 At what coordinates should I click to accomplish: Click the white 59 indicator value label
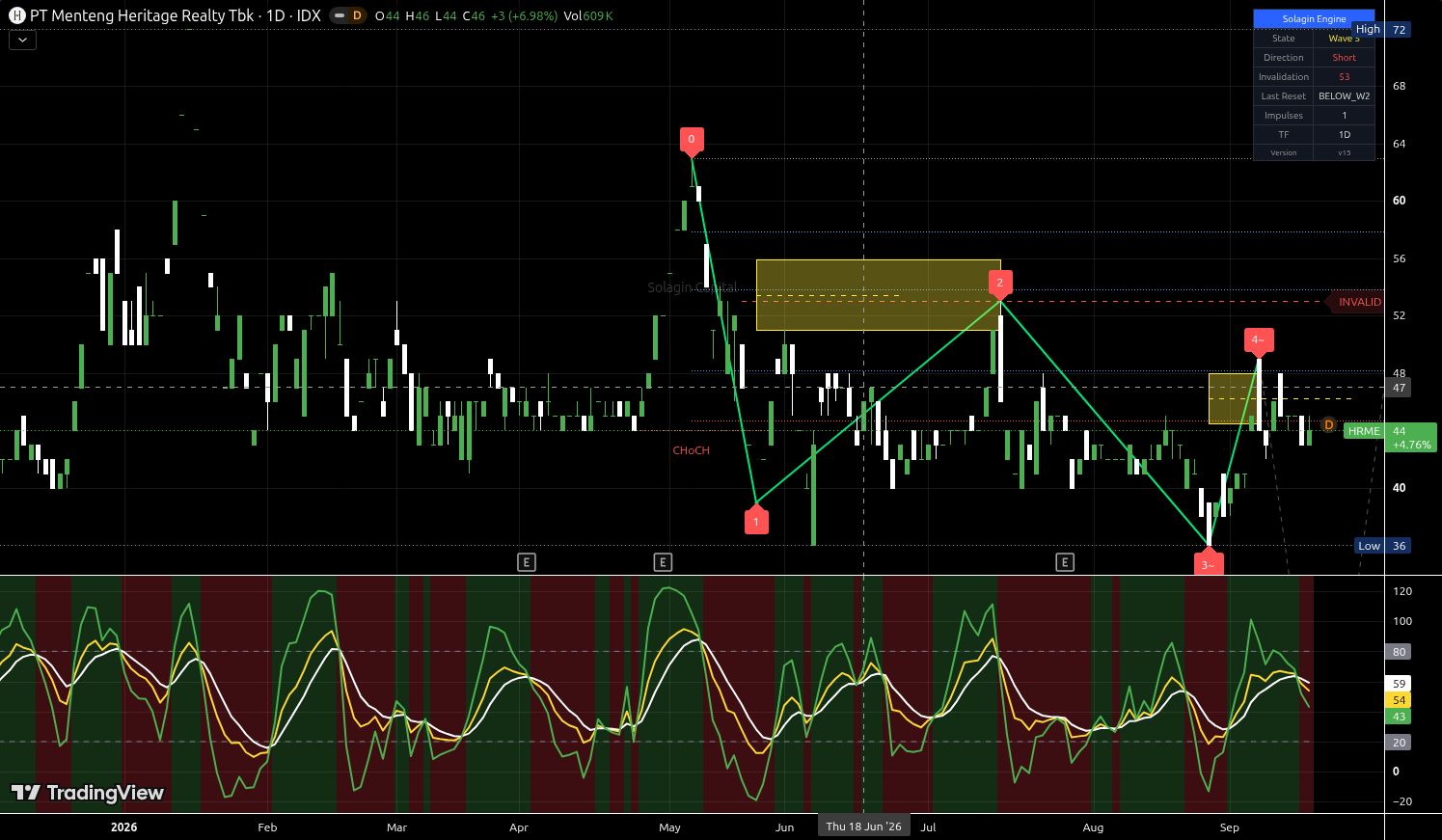(x=1399, y=684)
